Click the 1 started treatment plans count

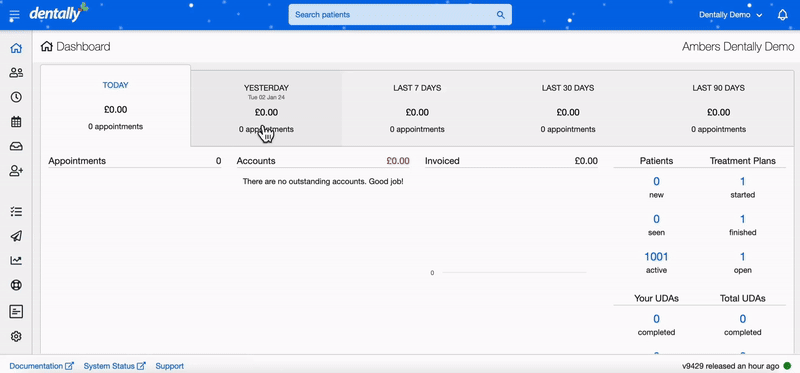(742, 181)
